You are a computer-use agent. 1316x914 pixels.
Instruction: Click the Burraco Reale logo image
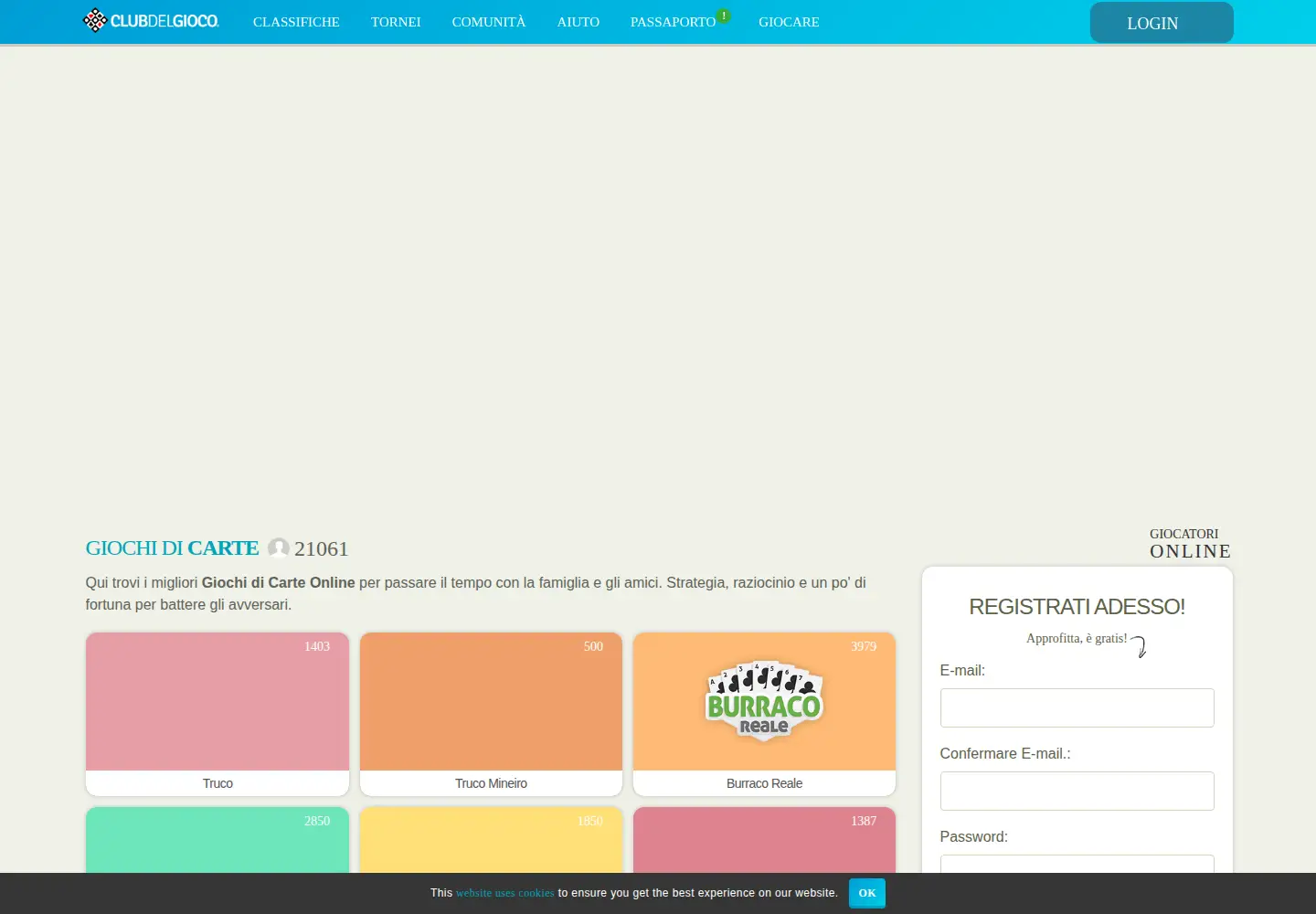coord(764,700)
